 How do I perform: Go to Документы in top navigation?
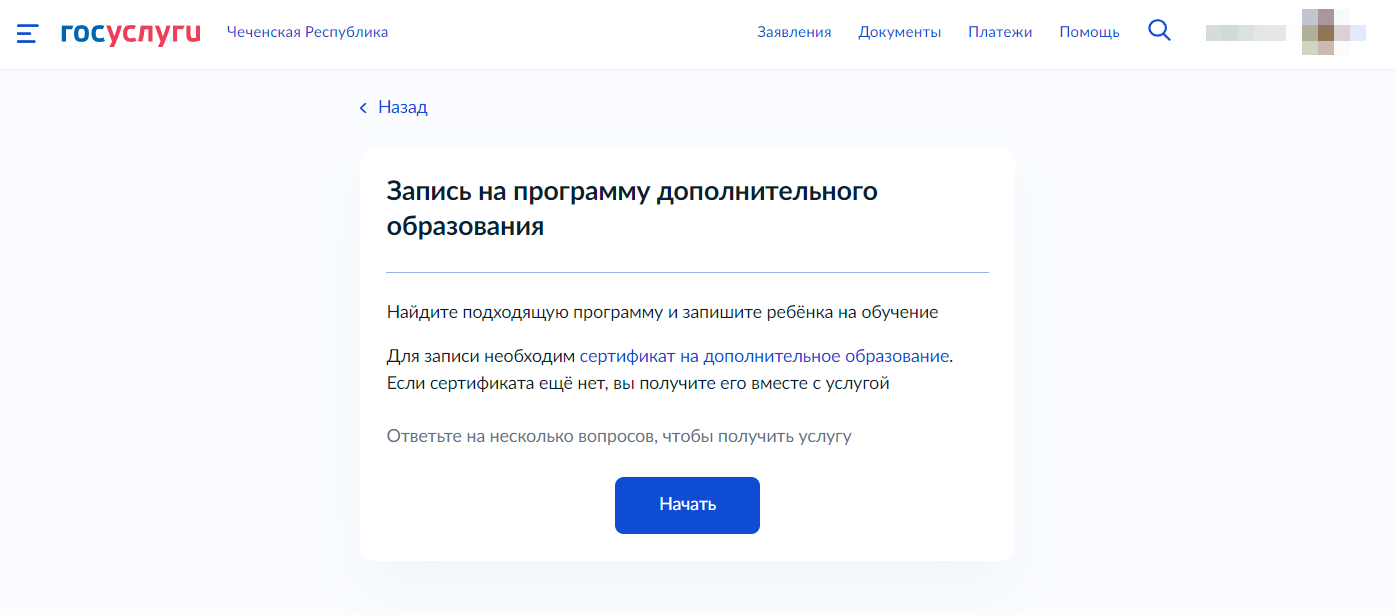click(899, 32)
